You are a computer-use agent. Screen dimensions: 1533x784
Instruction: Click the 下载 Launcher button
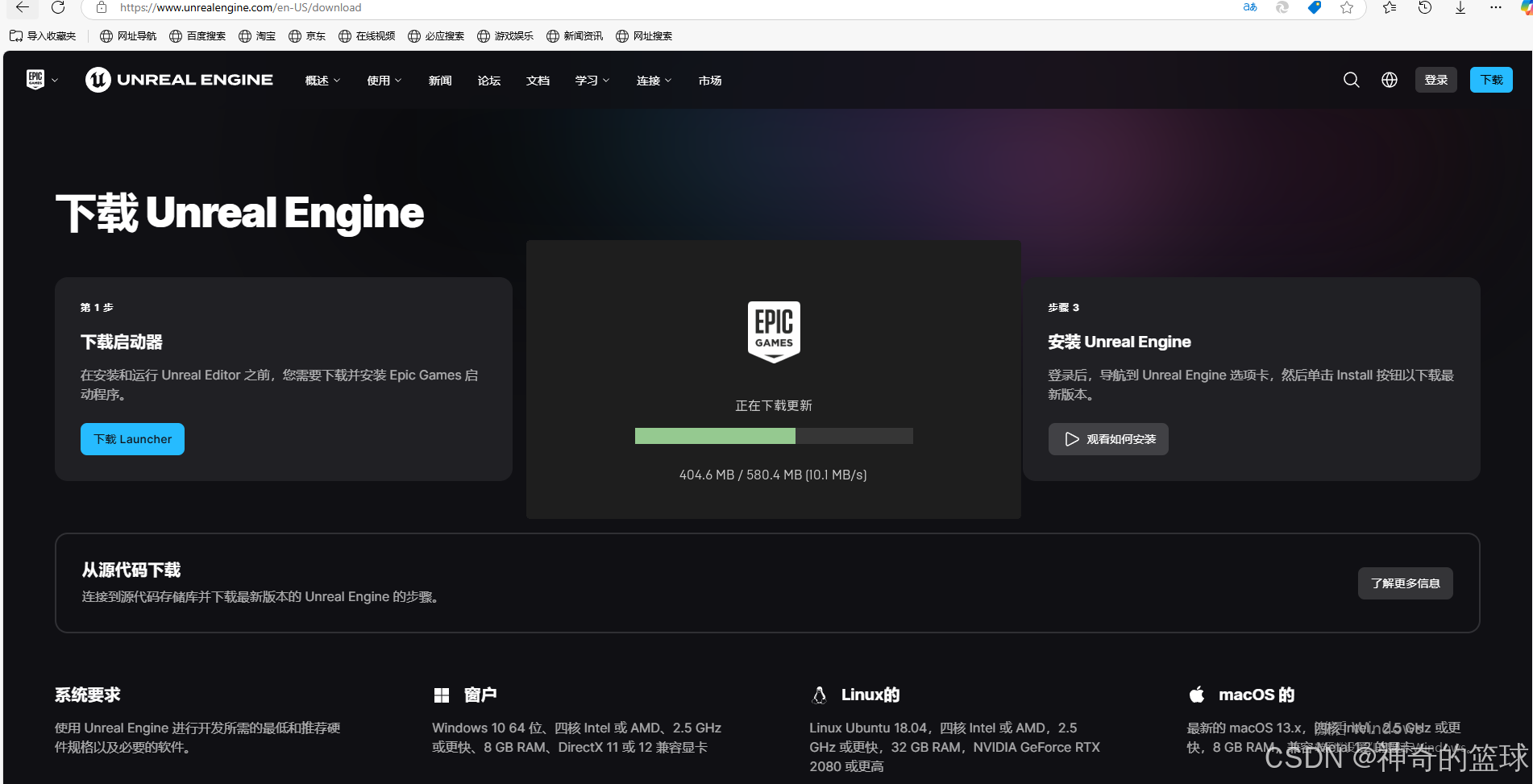point(132,439)
